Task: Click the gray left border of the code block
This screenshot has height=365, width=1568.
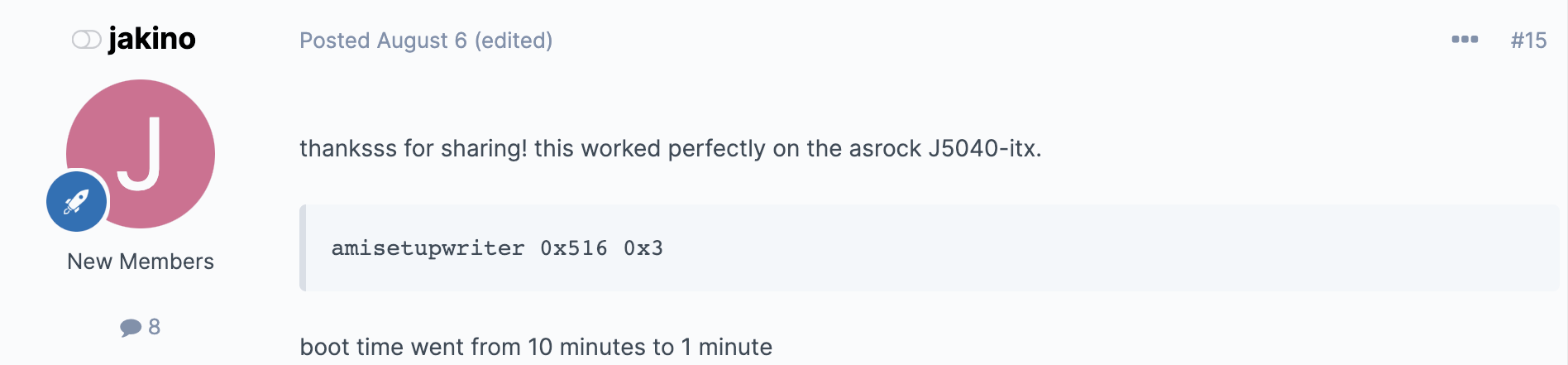Action: 303,248
